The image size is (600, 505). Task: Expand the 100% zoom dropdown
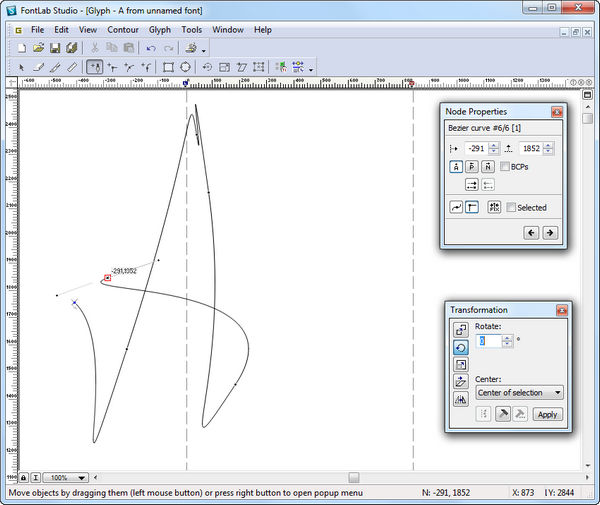(x=81, y=478)
